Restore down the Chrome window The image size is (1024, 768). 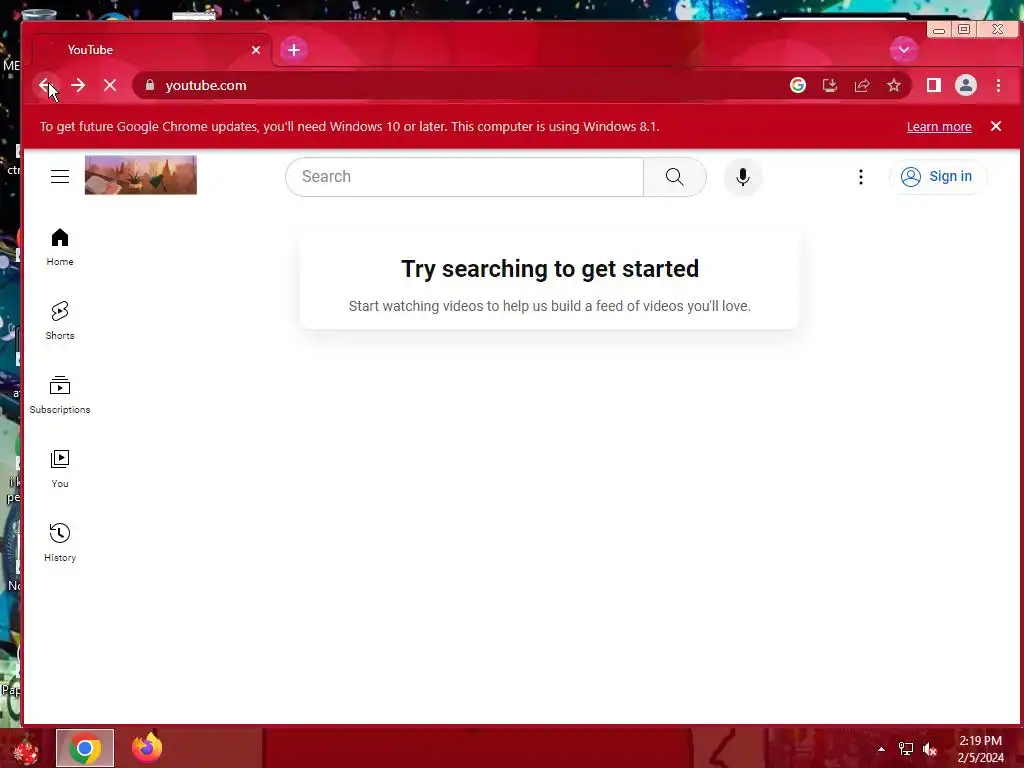[x=964, y=29]
